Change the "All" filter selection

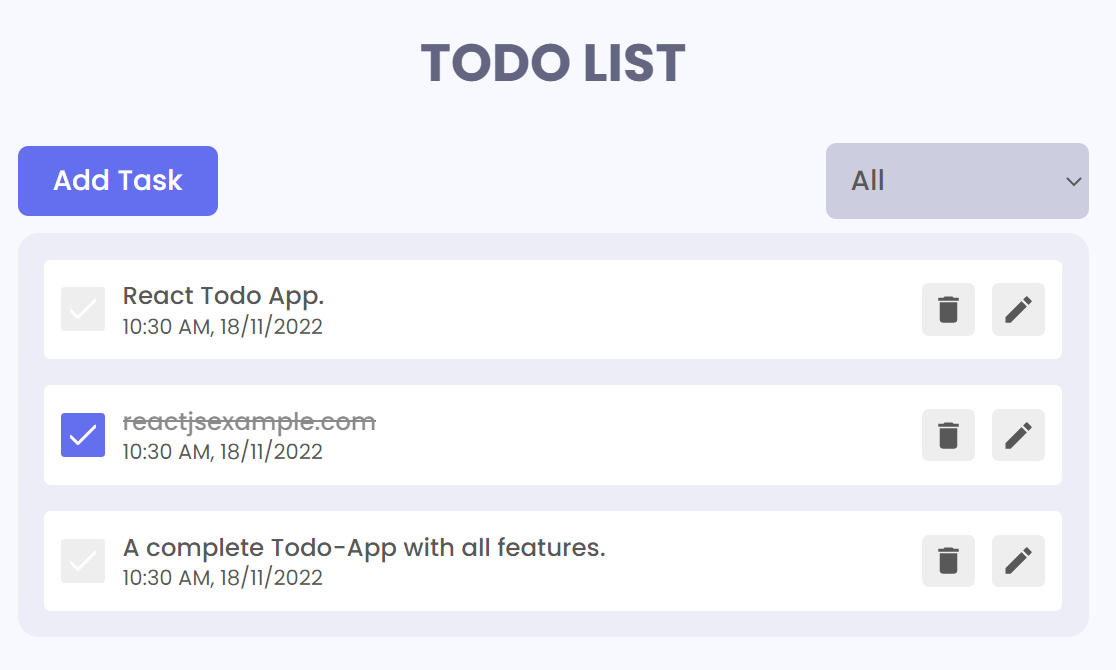(x=957, y=181)
